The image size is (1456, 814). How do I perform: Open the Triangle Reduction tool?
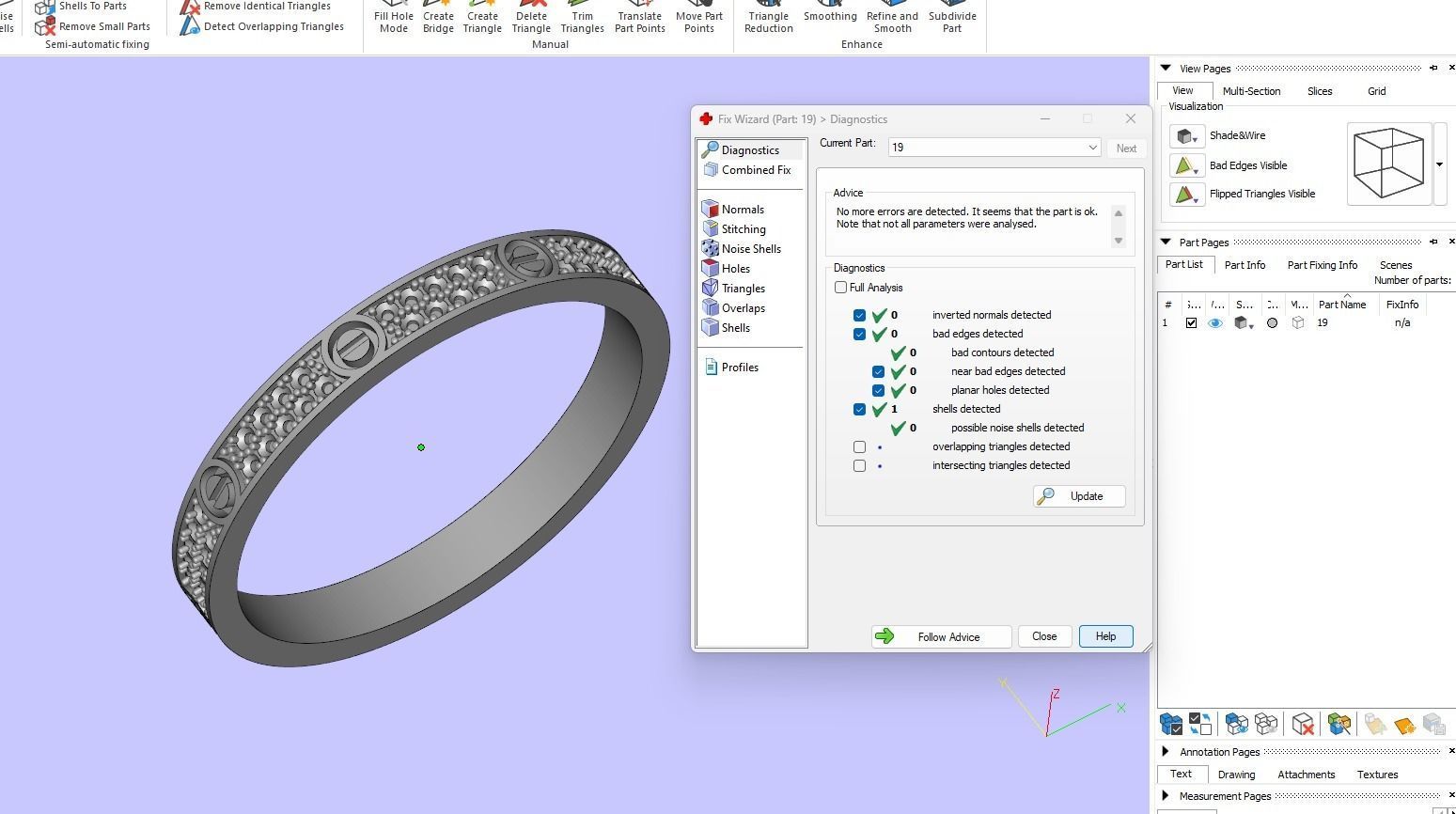coord(769,17)
